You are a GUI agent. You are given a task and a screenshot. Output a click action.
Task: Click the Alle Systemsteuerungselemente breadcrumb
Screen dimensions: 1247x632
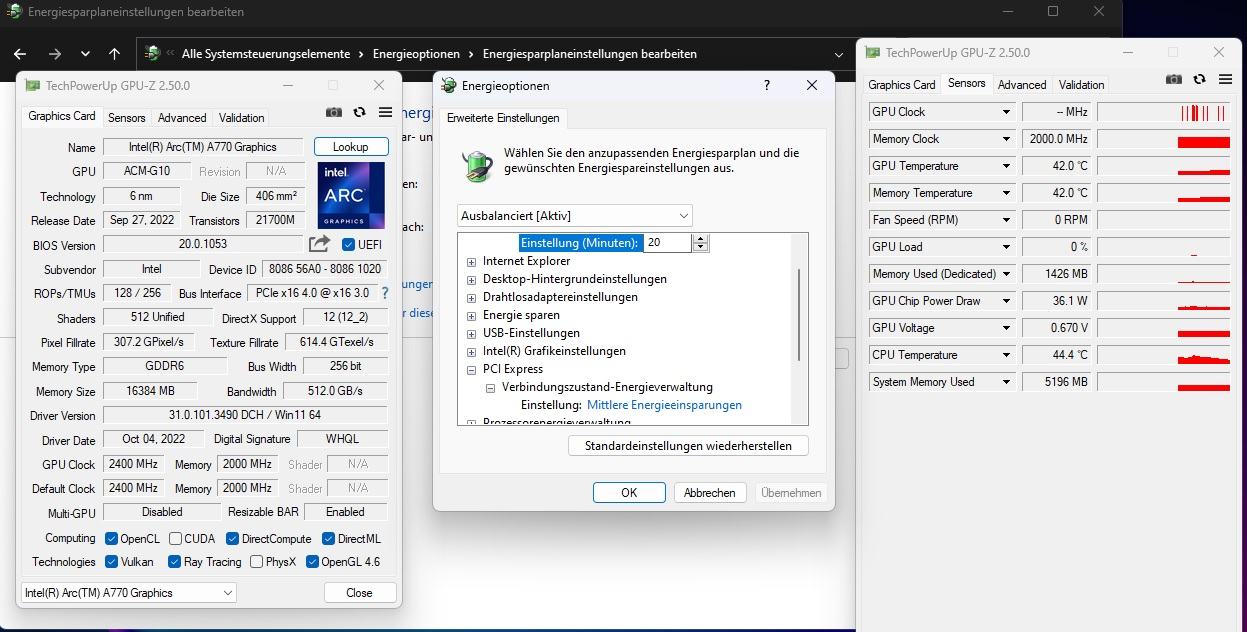[x=266, y=54]
